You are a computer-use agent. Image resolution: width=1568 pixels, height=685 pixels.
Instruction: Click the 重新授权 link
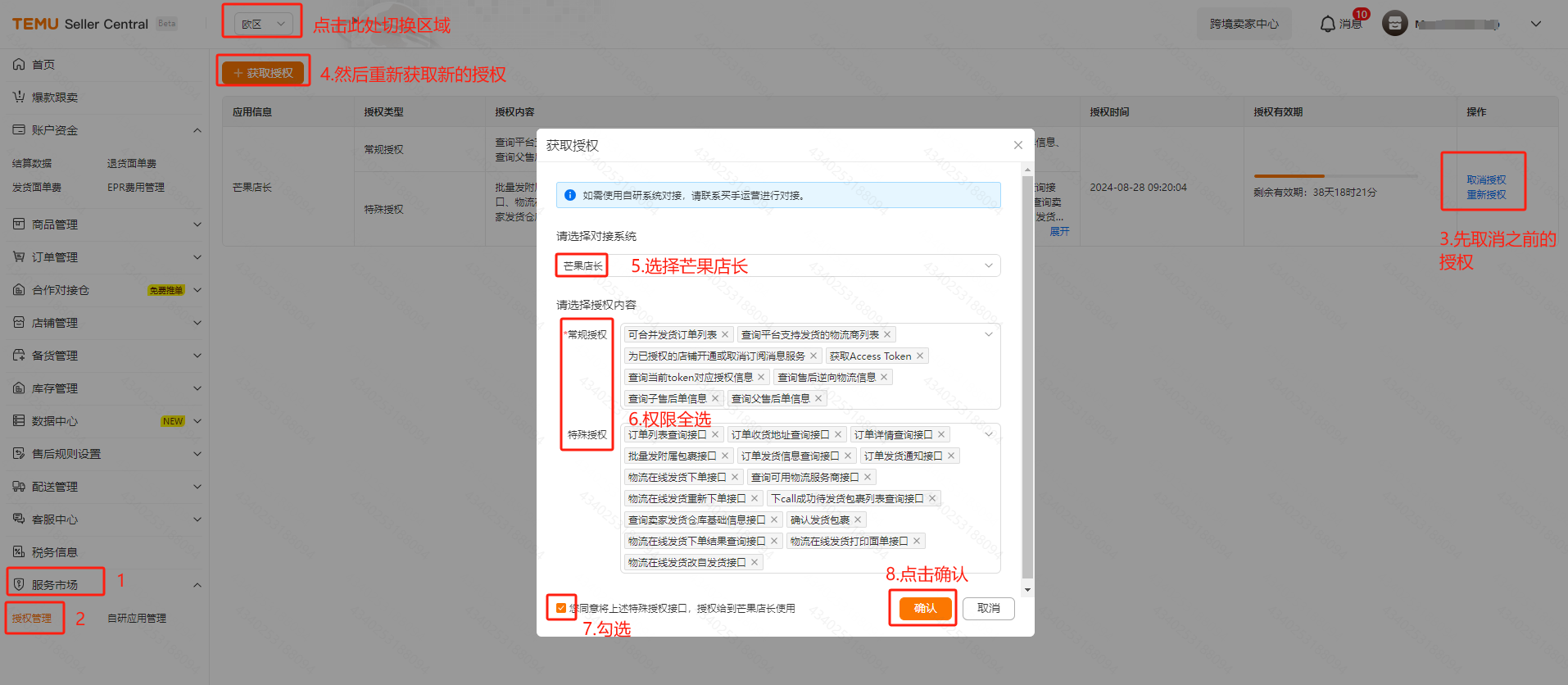(1486, 195)
